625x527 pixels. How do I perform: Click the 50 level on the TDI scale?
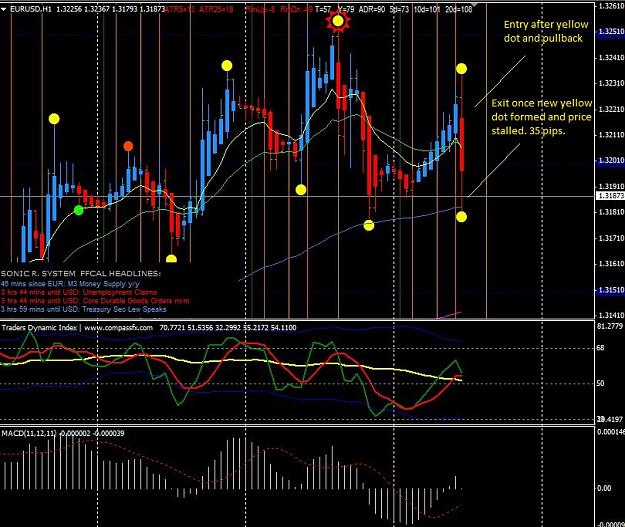click(x=601, y=383)
